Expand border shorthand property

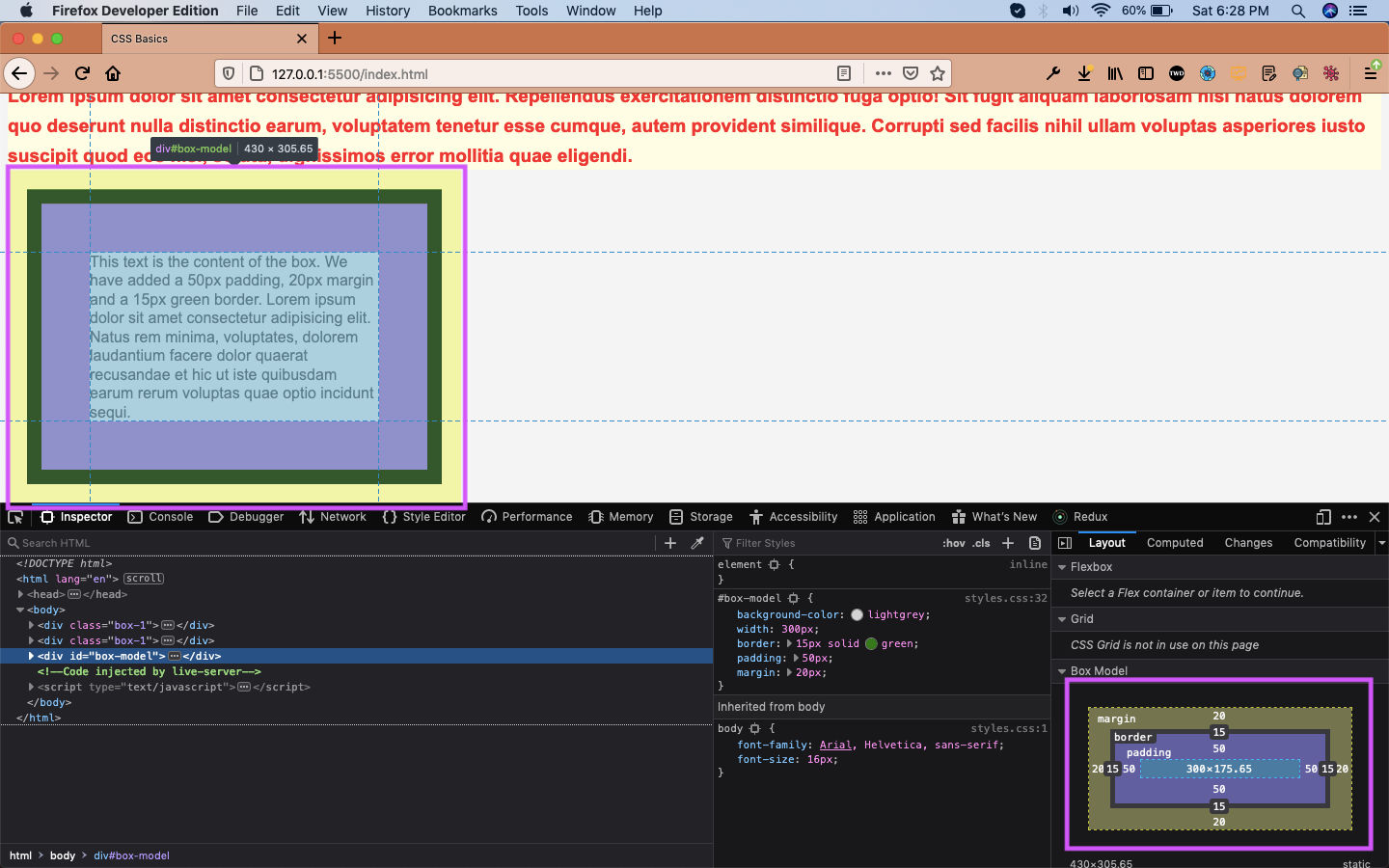(x=789, y=643)
